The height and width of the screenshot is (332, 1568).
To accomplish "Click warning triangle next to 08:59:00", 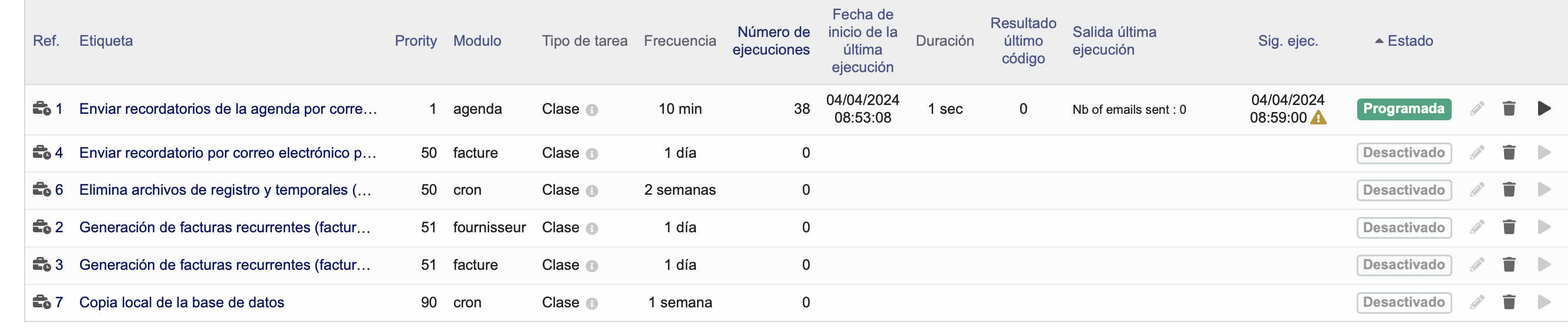I will pyautogui.click(x=1318, y=117).
